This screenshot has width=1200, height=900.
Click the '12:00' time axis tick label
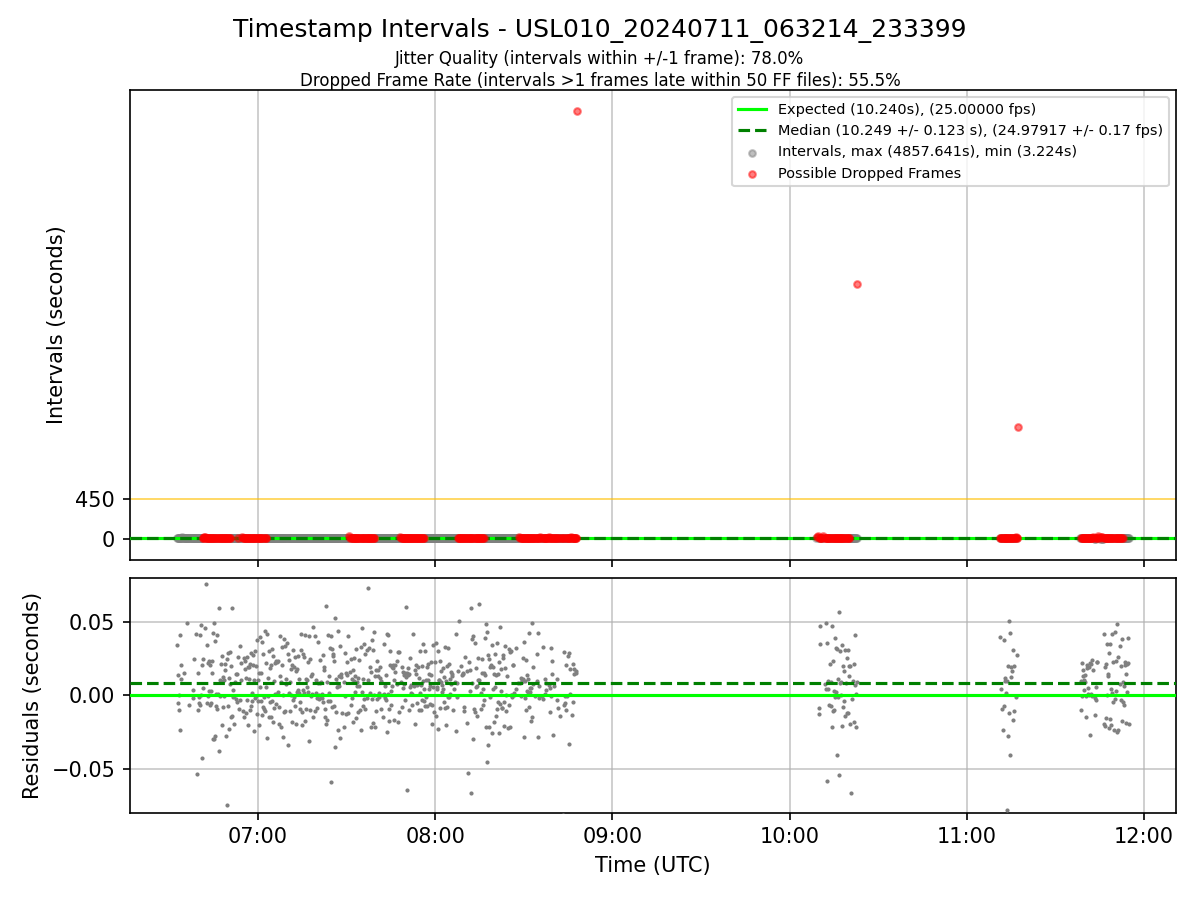pos(1144,834)
